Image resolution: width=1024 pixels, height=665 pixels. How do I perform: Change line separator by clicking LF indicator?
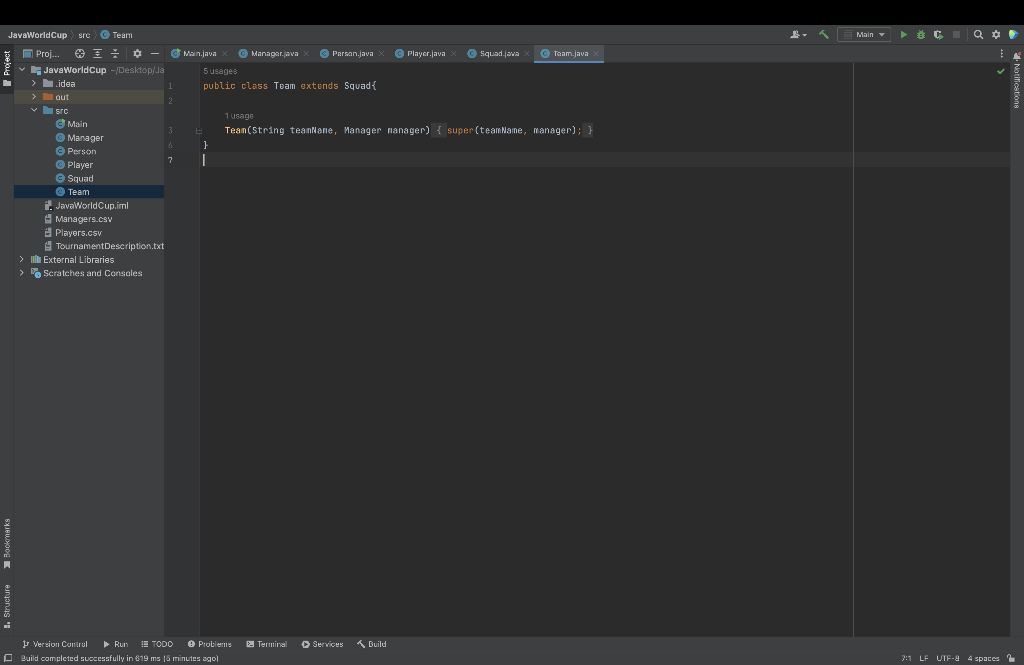(x=923, y=658)
